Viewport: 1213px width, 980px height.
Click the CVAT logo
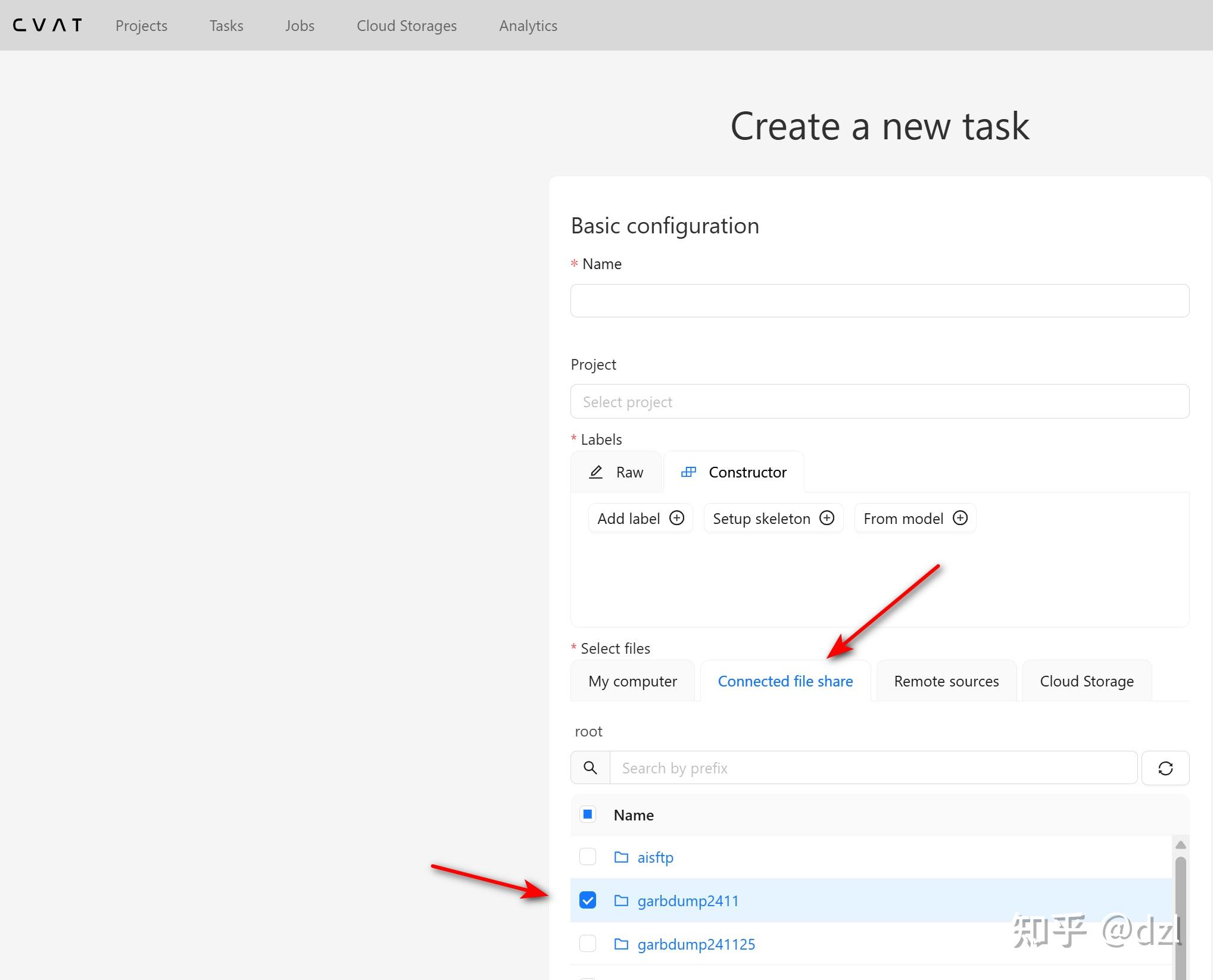(47, 25)
